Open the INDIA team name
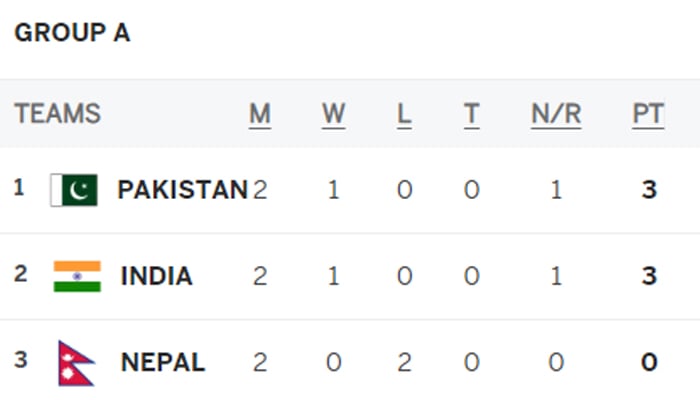Viewport: 700px width, 400px height. tap(157, 276)
